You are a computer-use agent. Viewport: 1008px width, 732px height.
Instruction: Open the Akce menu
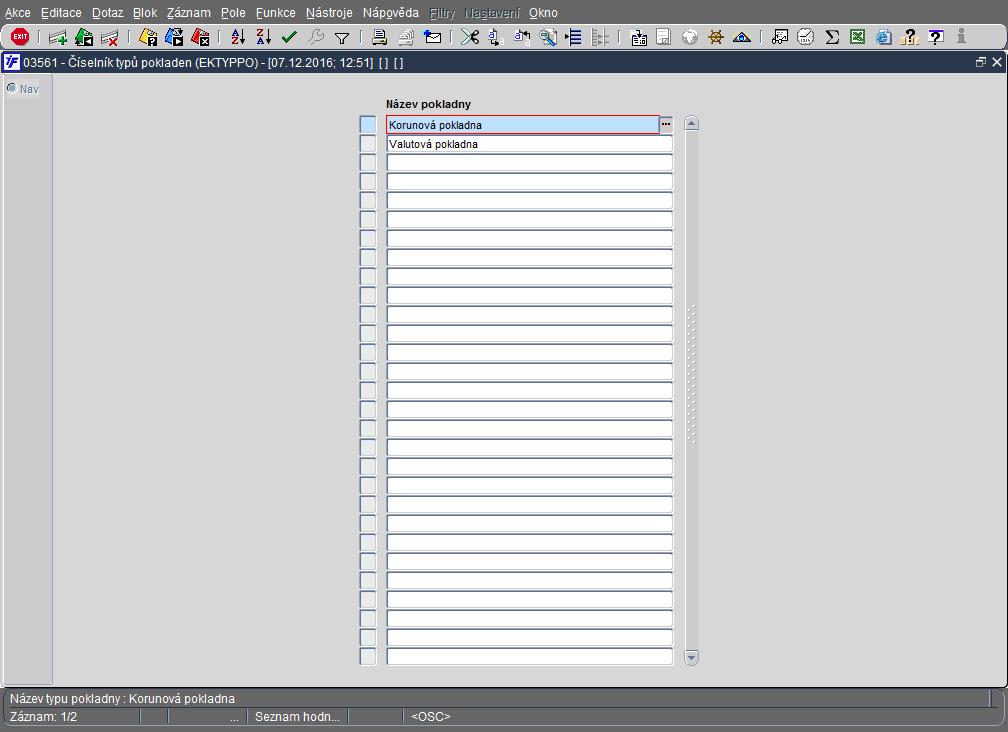(x=17, y=13)
